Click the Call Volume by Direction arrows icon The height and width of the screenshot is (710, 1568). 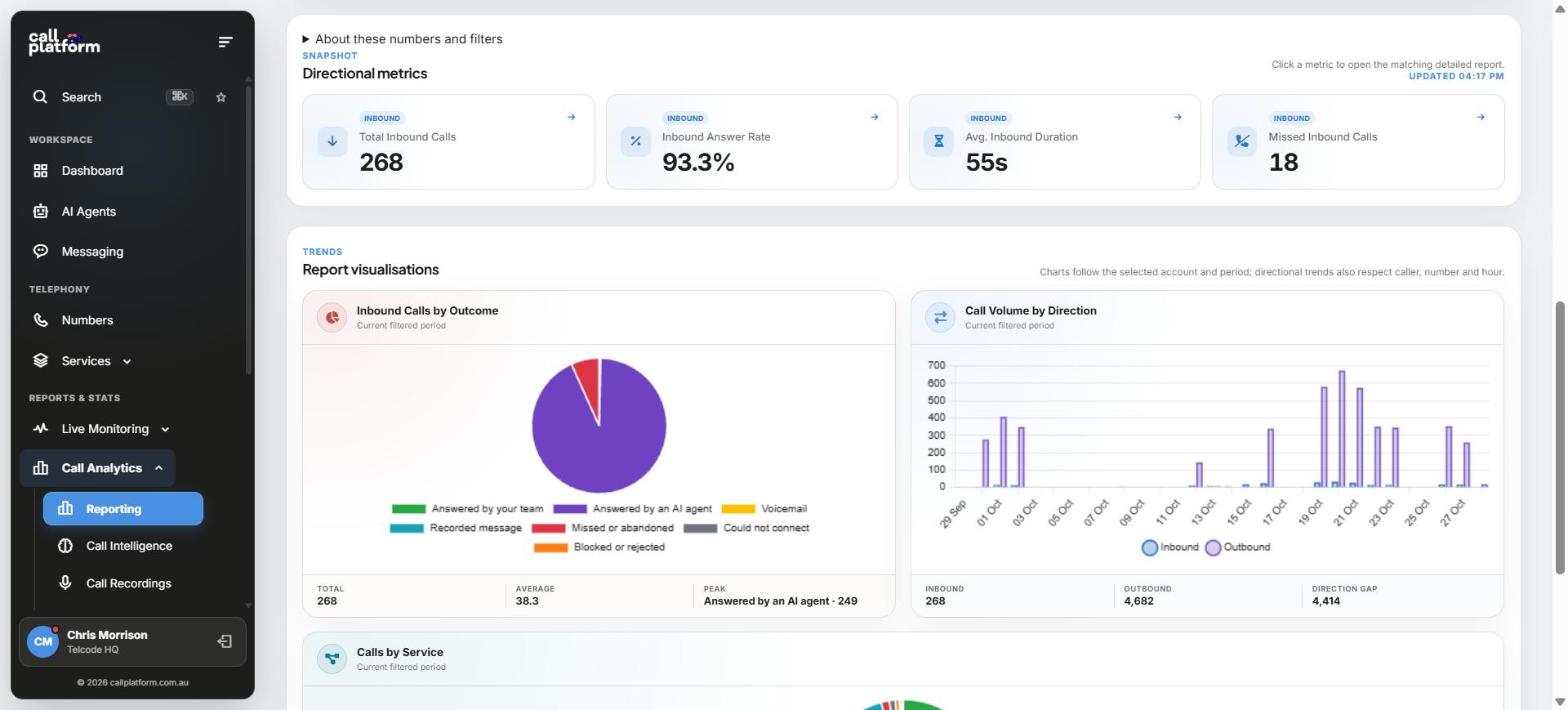pos(940,317)
